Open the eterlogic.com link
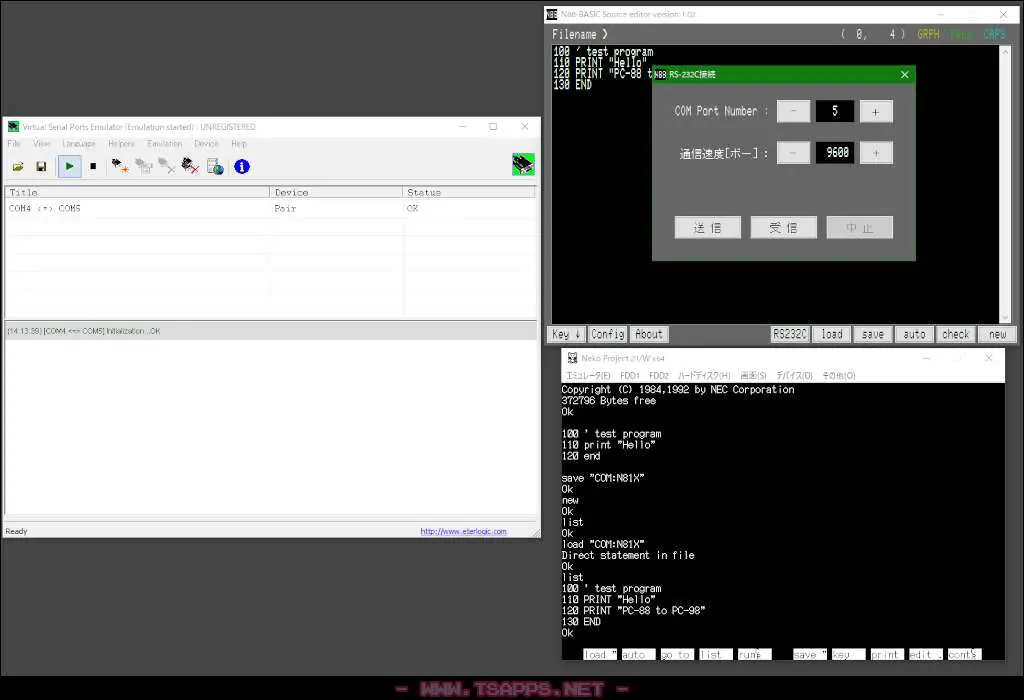The height and width of the screenshot is (700, 1024). click(x=463, y=532)
